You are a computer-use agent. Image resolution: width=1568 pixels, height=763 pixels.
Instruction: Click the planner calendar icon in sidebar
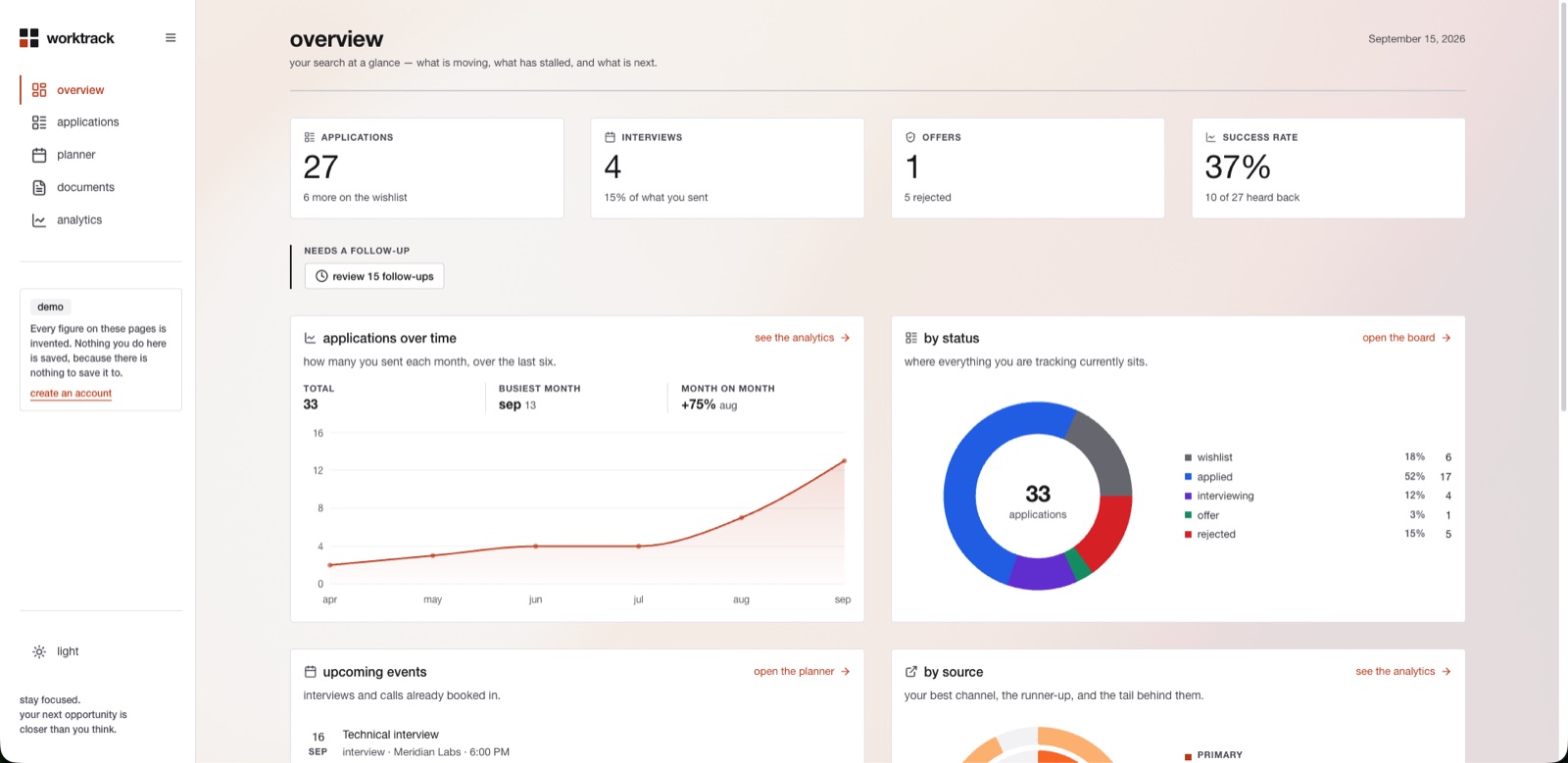tap(39, 155)
